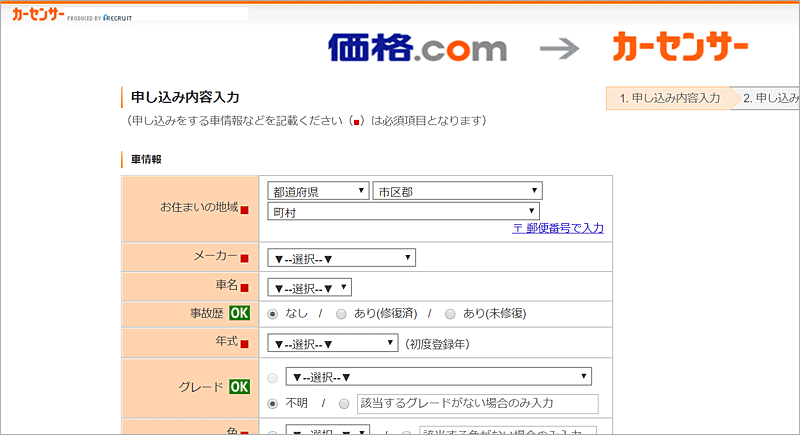Open the 年式 year dropdown
The height and width of the screenshot is (435, 800).
(x=333, y=343)
